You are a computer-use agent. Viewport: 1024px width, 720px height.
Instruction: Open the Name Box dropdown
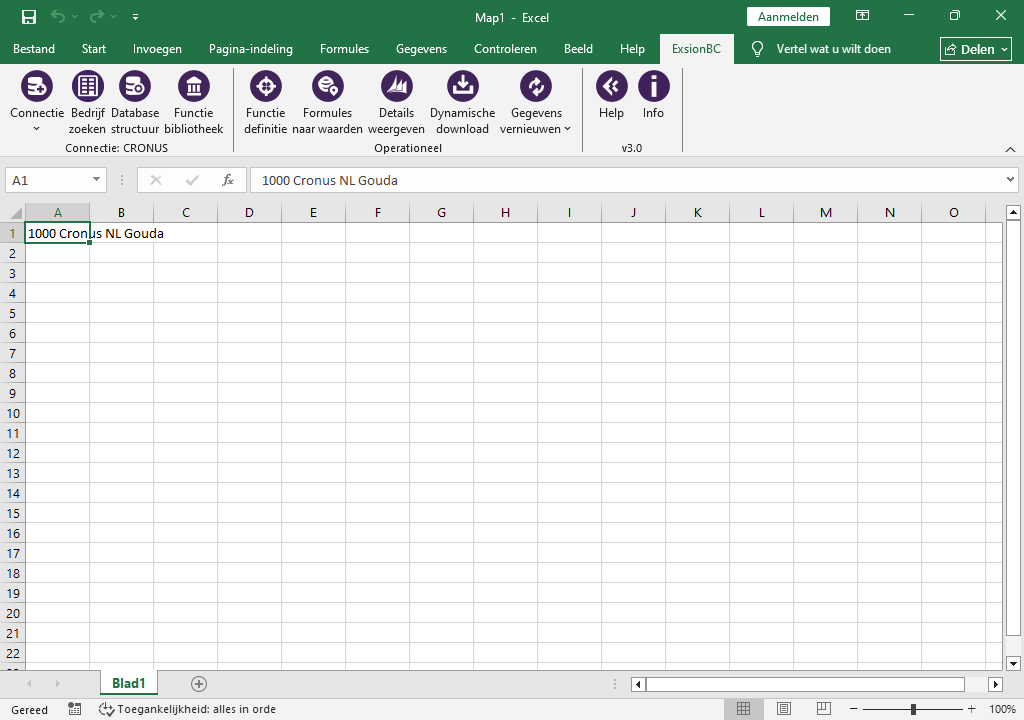point(96,180)
